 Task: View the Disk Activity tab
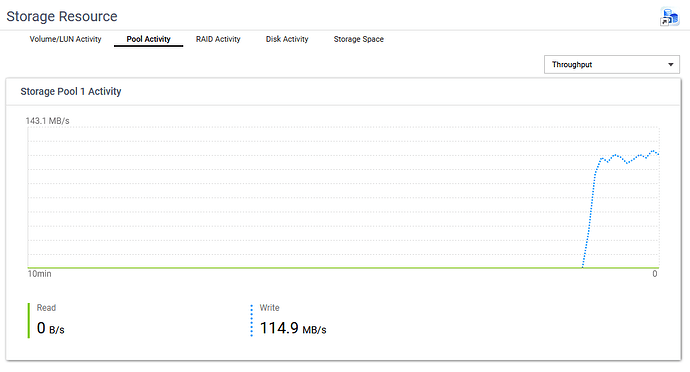pyautogui.click(x=287, y=39)
